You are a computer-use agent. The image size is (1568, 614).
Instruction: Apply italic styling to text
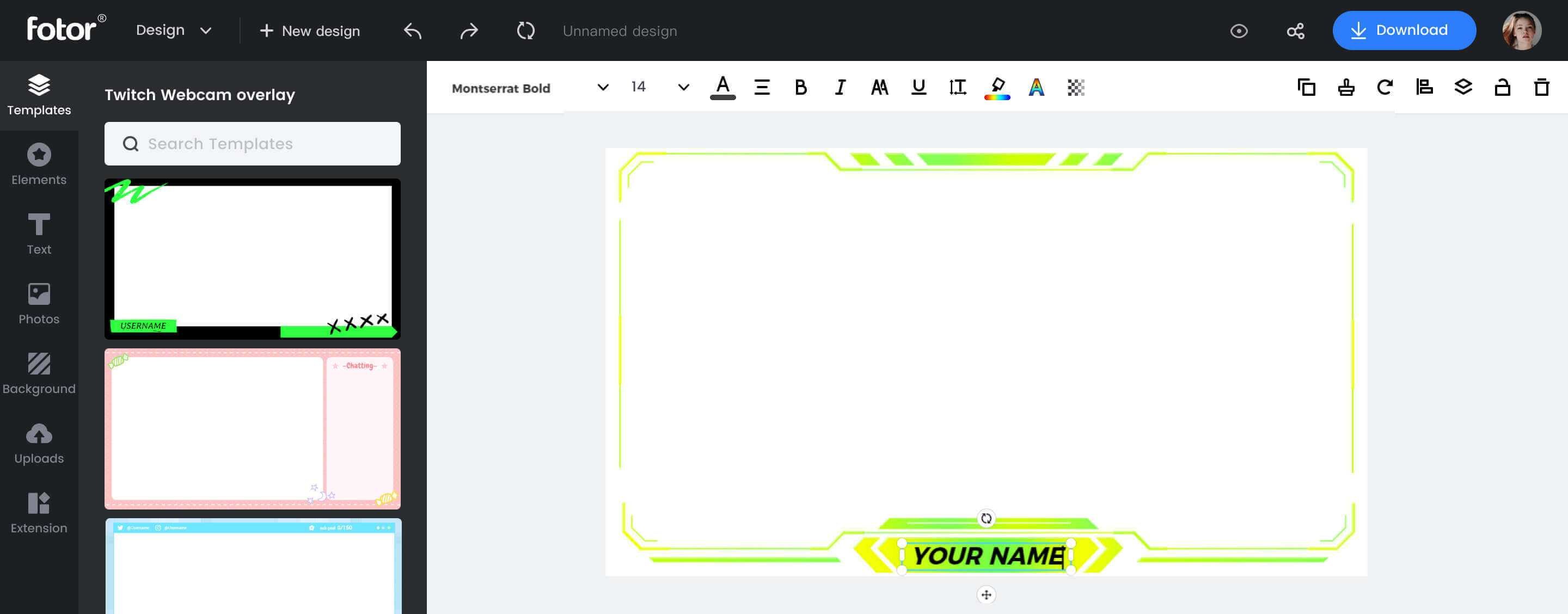click(x=840, y=87)
